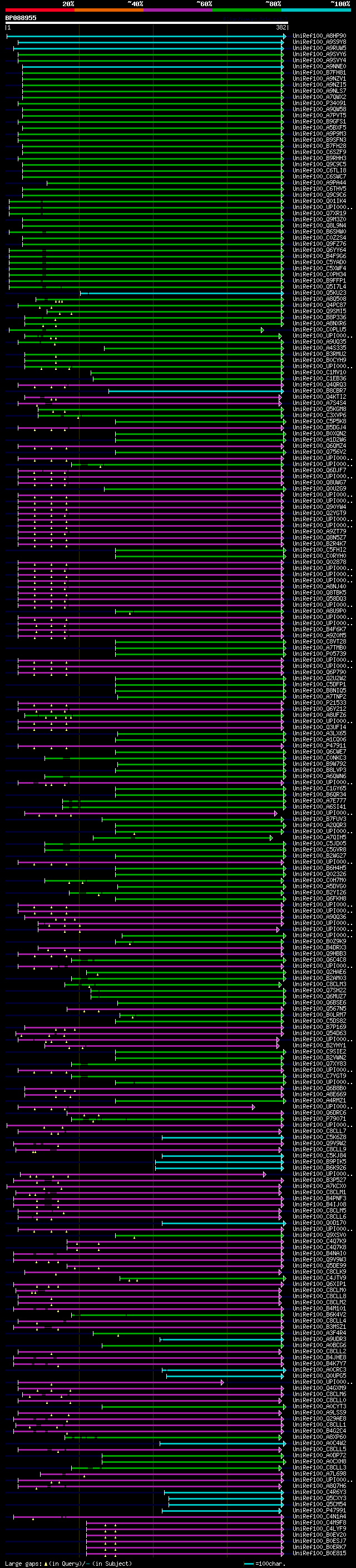Click the UniRef100_B7FH28 label
Image resolution: width=356 pixels, height=1568 pixels.
319,146
